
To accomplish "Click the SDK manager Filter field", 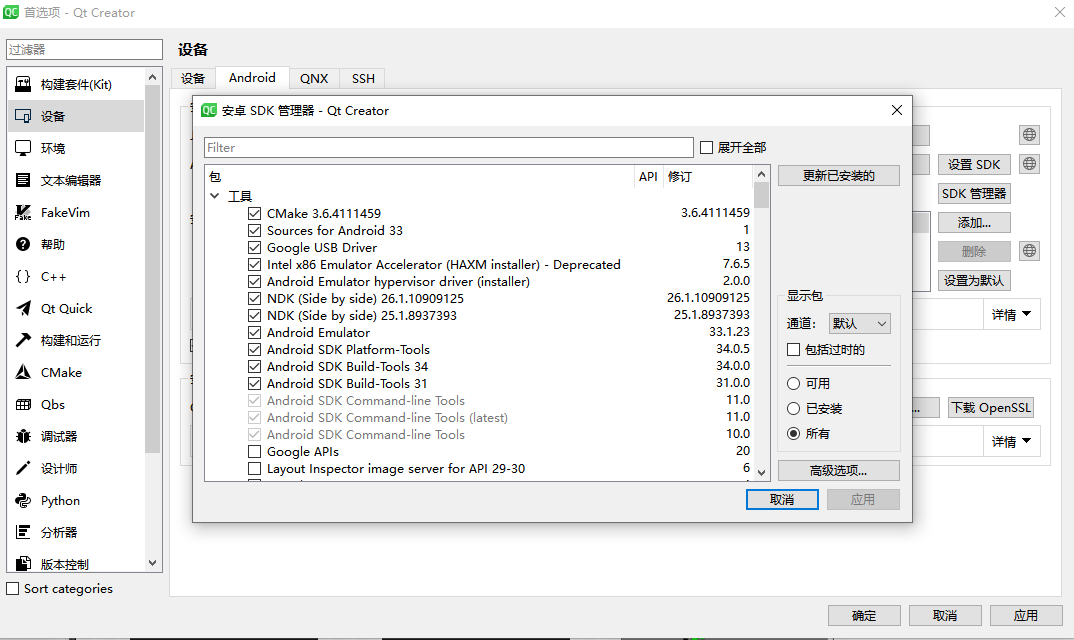I will (449, 147).
